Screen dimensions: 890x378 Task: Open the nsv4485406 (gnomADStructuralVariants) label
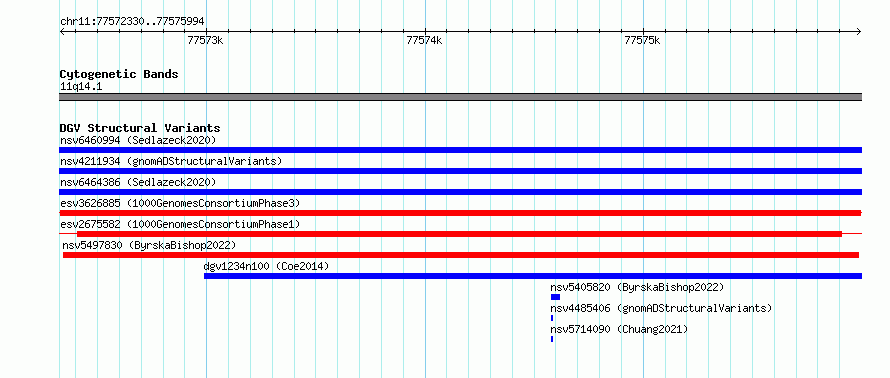pyautogui.click(x=661, y=308)
